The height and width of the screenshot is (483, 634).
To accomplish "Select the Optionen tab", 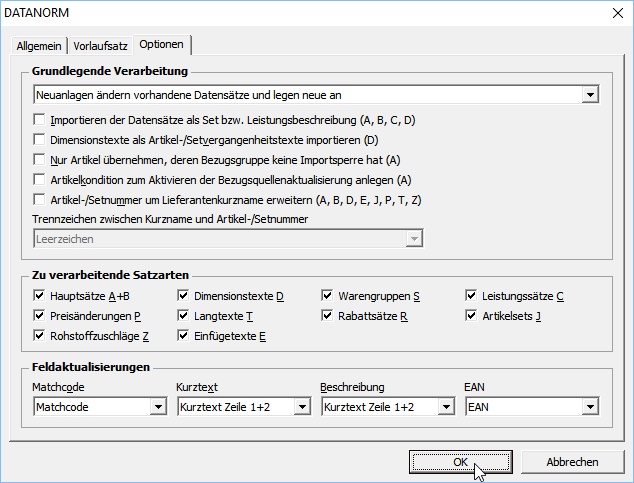I will coord(161,45).
